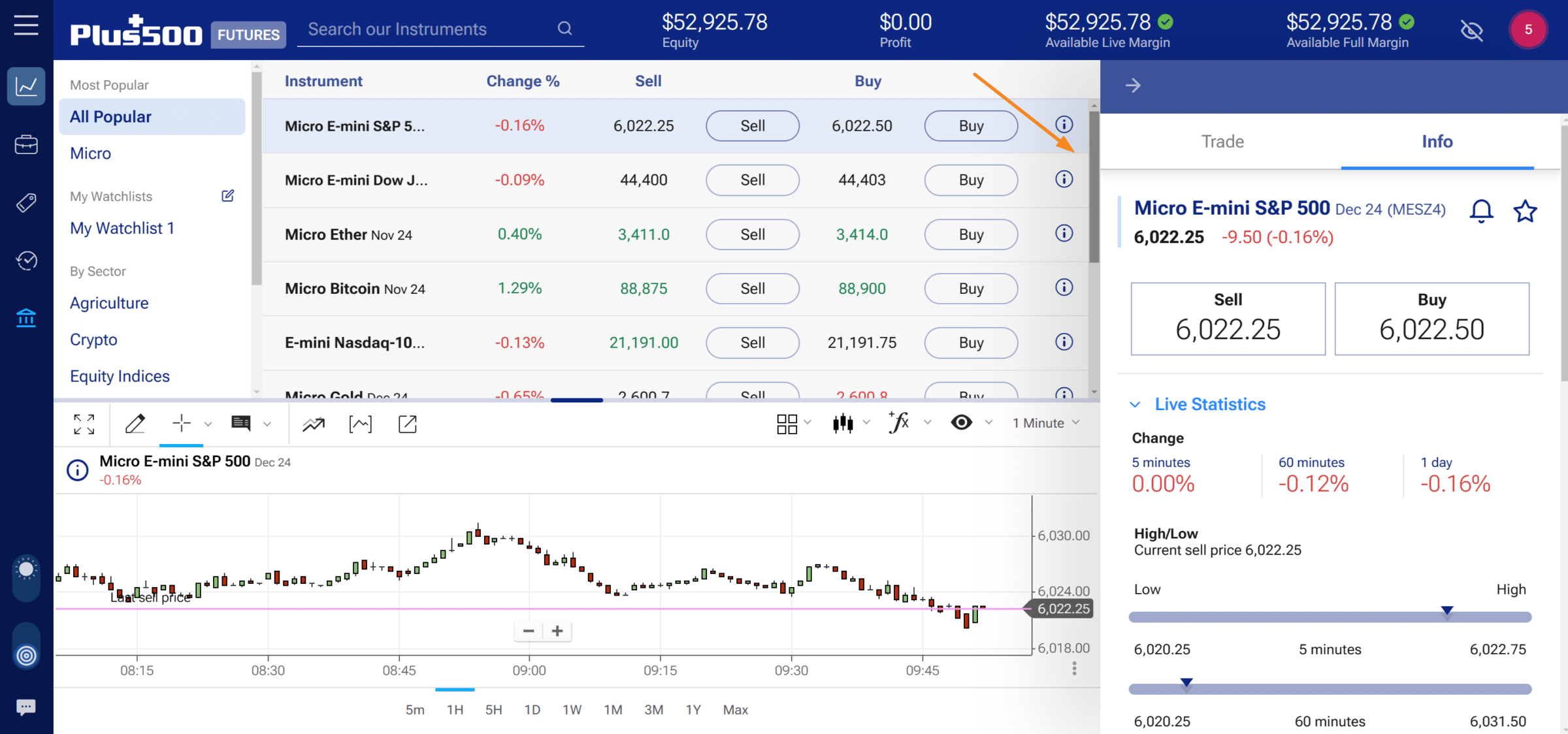Select the pencil drawing tool

135,424
